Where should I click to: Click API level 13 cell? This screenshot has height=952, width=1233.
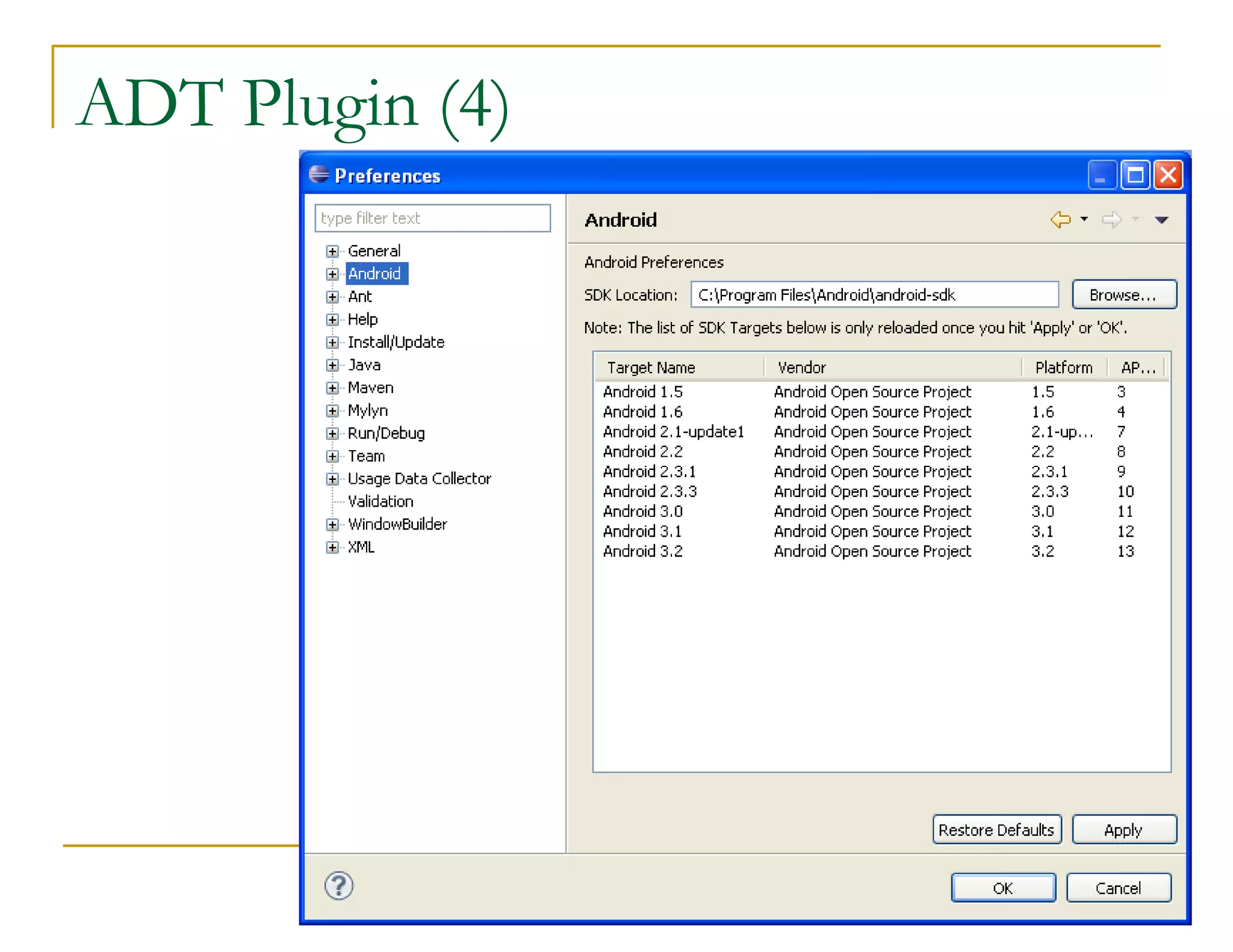[x=1125, y=551]
